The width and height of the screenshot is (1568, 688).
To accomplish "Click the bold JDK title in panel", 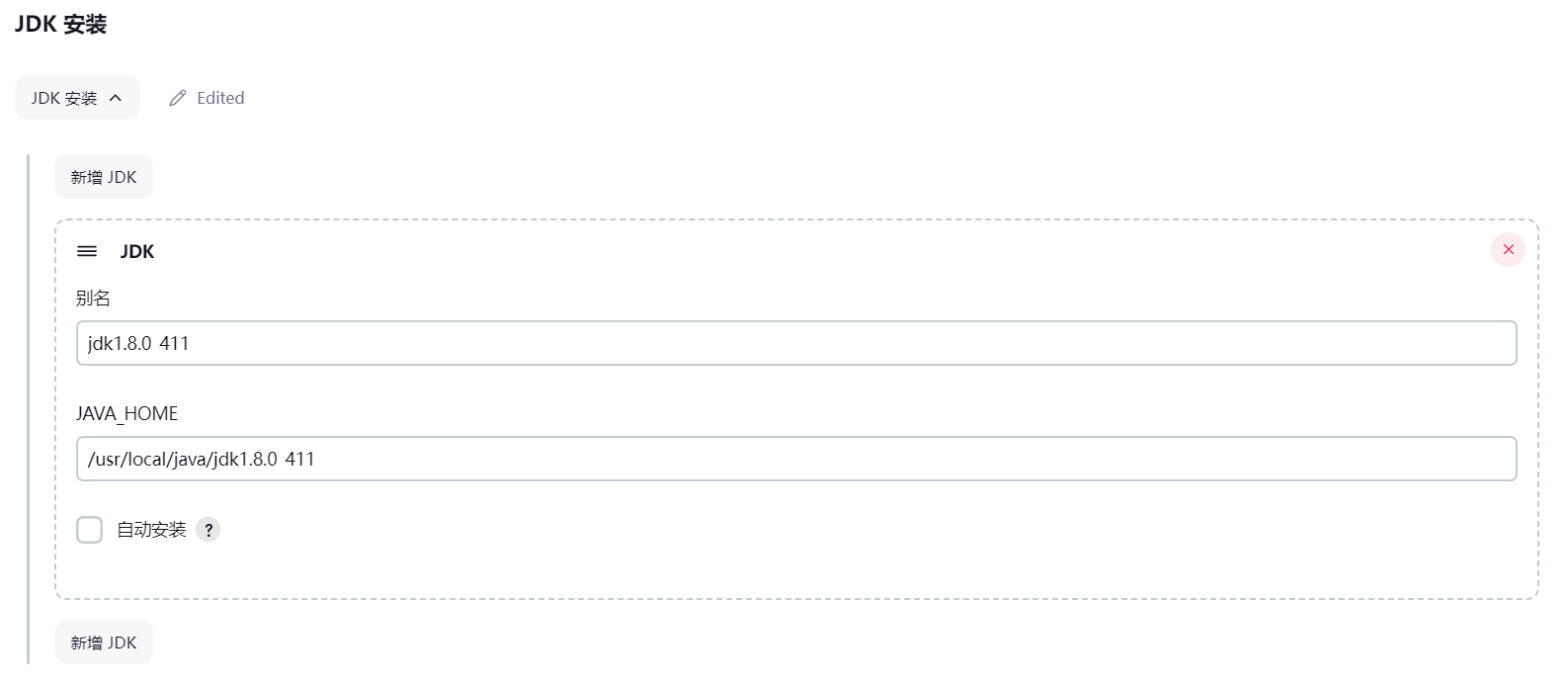I will tap(137, 251).
